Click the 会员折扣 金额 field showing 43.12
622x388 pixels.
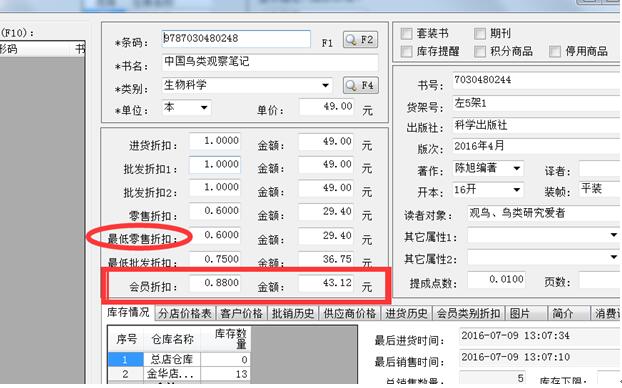[326, 283]
